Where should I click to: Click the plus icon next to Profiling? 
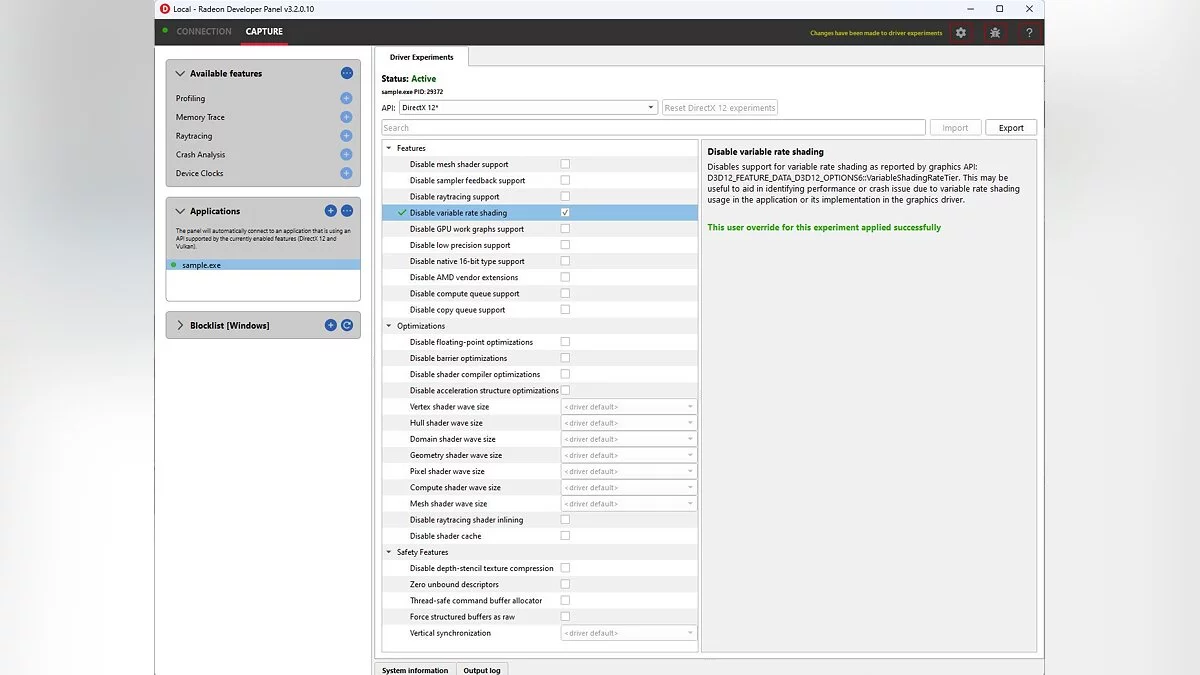point(346,98)
